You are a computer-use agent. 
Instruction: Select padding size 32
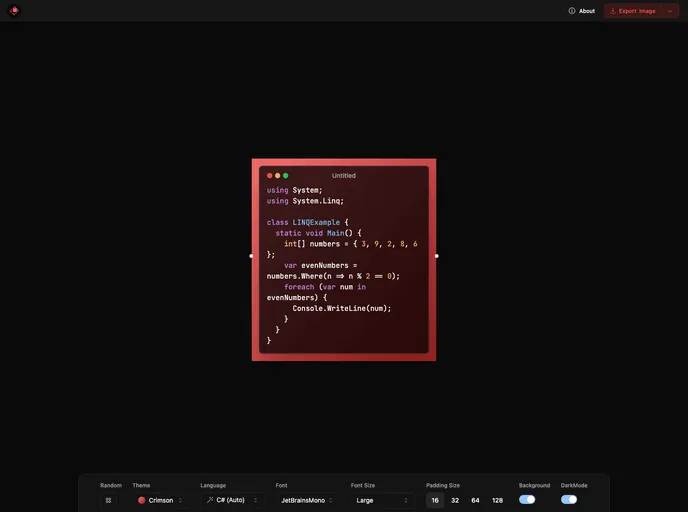coord(455,500)
